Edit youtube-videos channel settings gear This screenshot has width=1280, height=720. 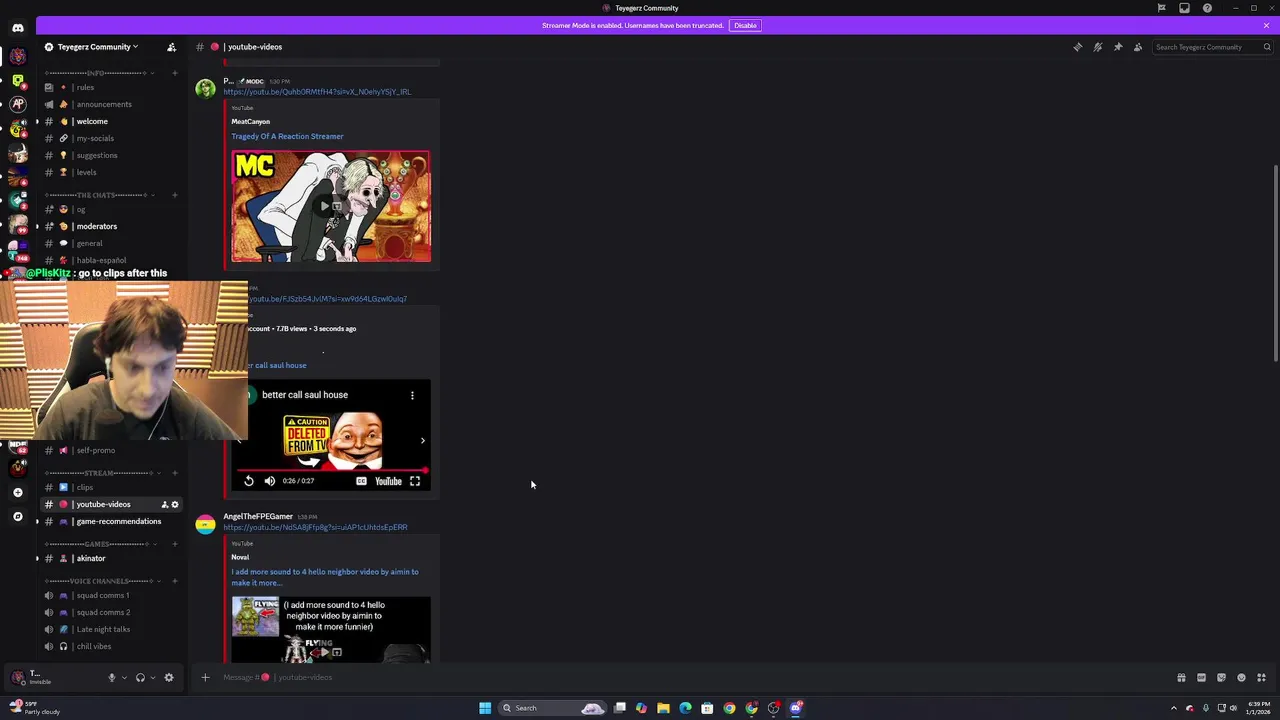click(175, 504)
